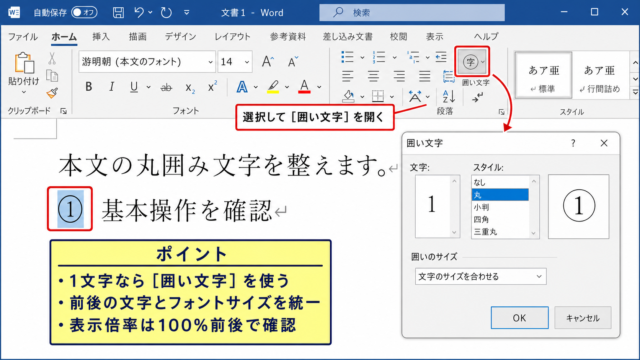Click the 検索 search box
640x360 pixels.
(x=411, y=13)
